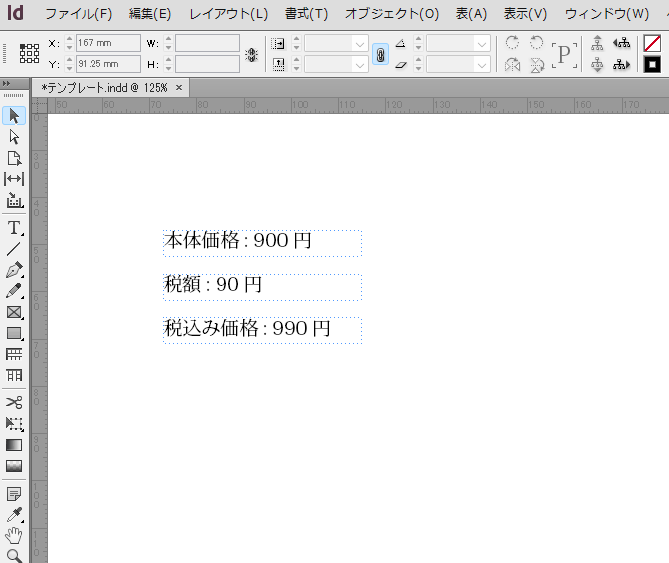Select the Type tool

coord(14,227)
